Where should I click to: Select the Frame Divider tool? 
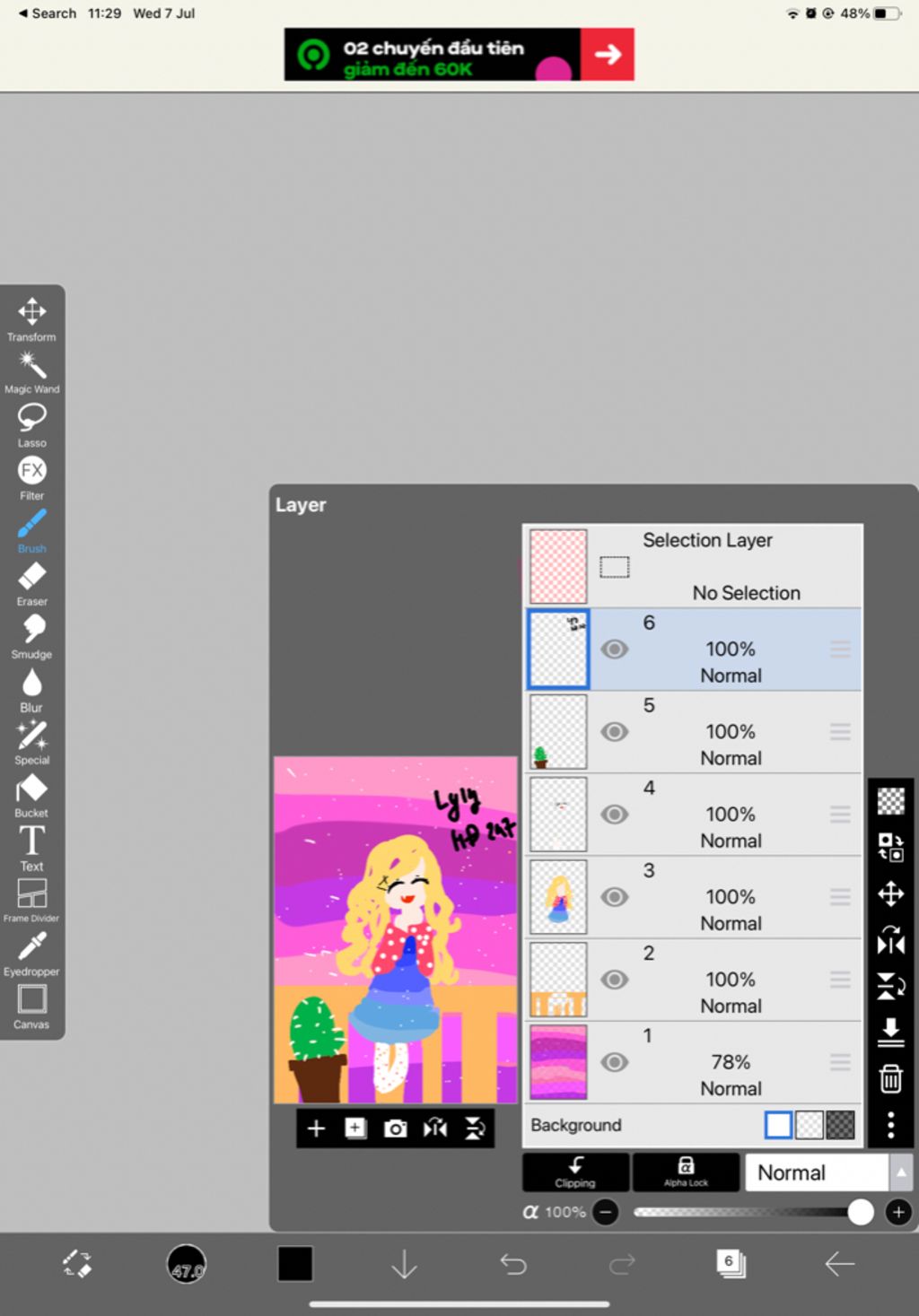tap(32, 901)
